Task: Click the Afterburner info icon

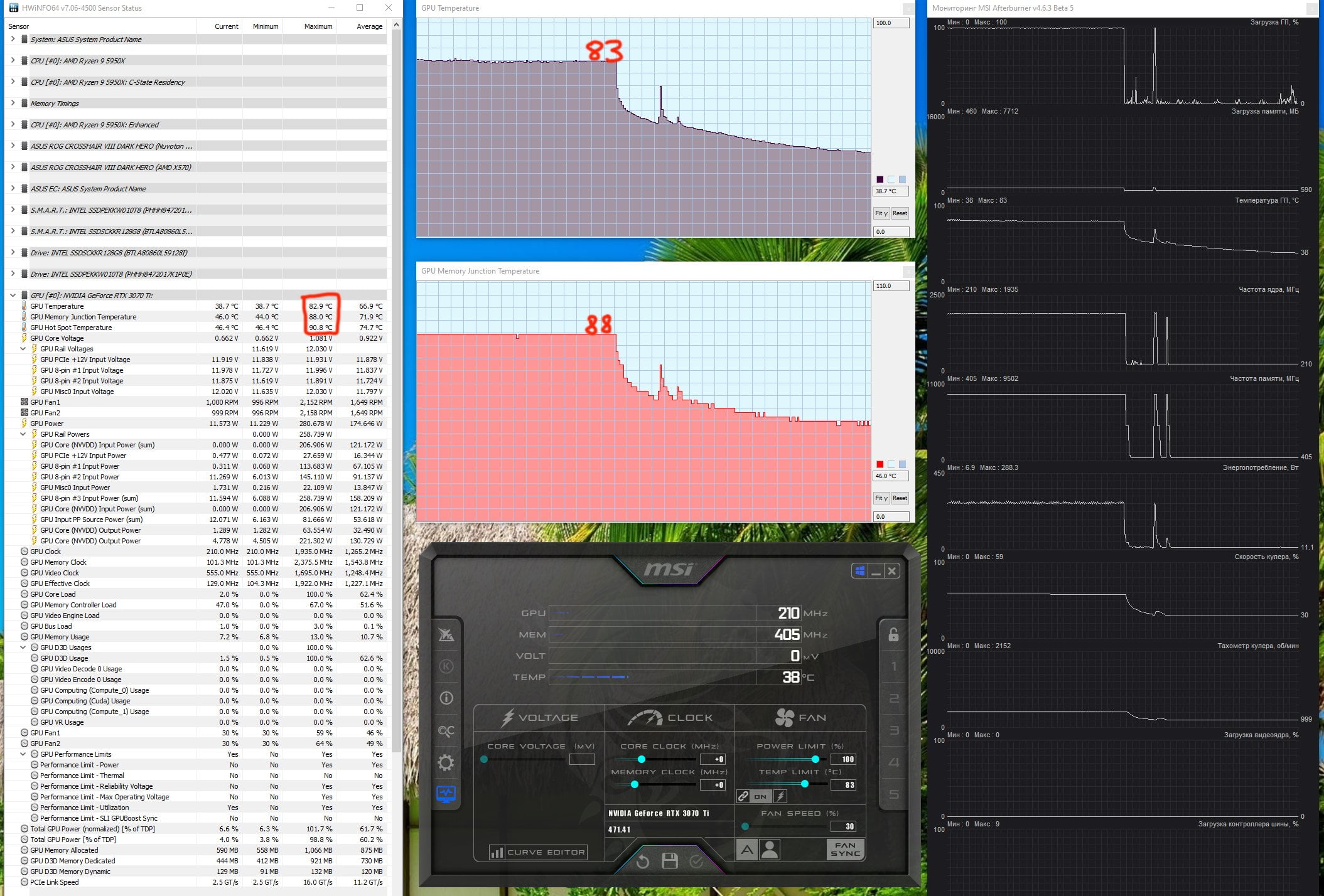Action: [x=446, y=698]
